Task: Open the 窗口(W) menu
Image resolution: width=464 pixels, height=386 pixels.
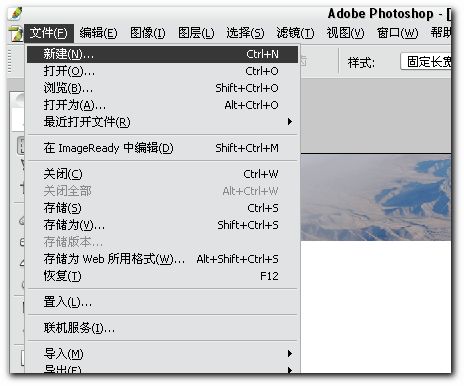Action: click(x=397, y=33)
